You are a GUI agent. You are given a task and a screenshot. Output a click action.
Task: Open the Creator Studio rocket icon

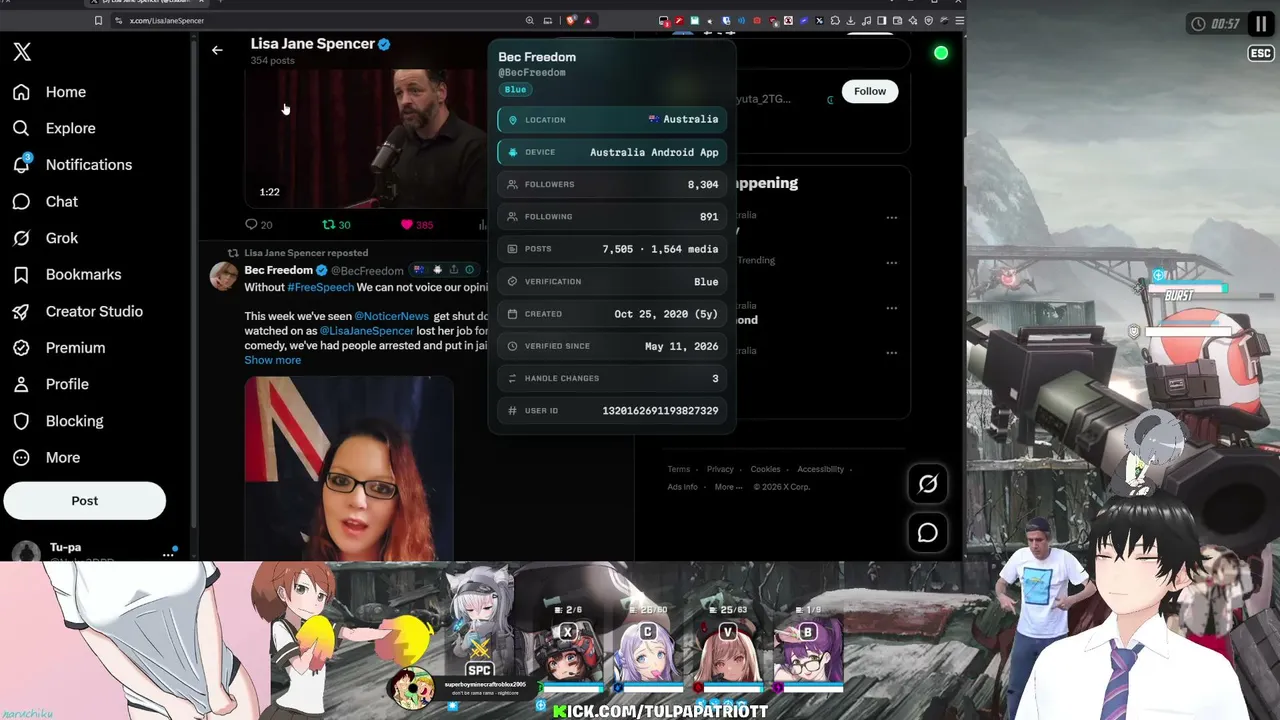(x=21, y=311)
